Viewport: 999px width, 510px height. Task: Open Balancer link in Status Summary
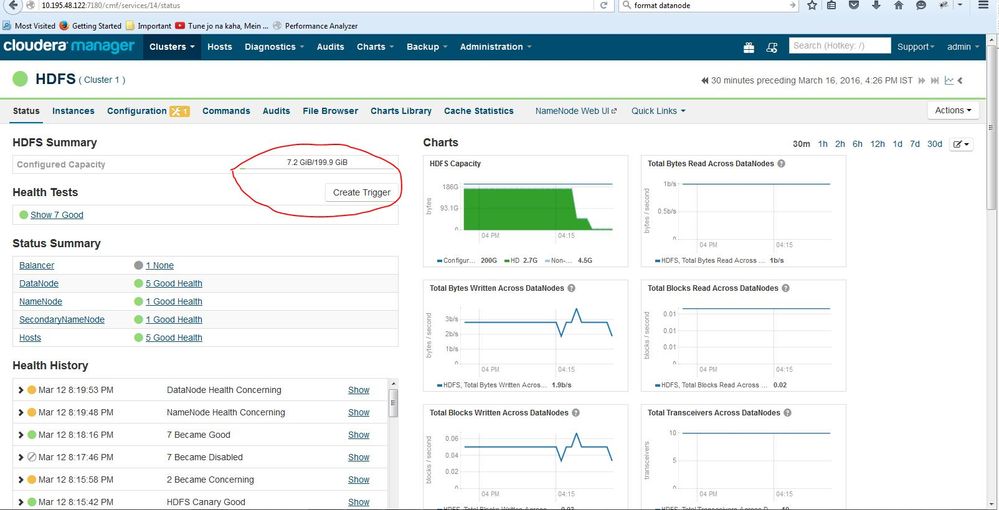36,266
